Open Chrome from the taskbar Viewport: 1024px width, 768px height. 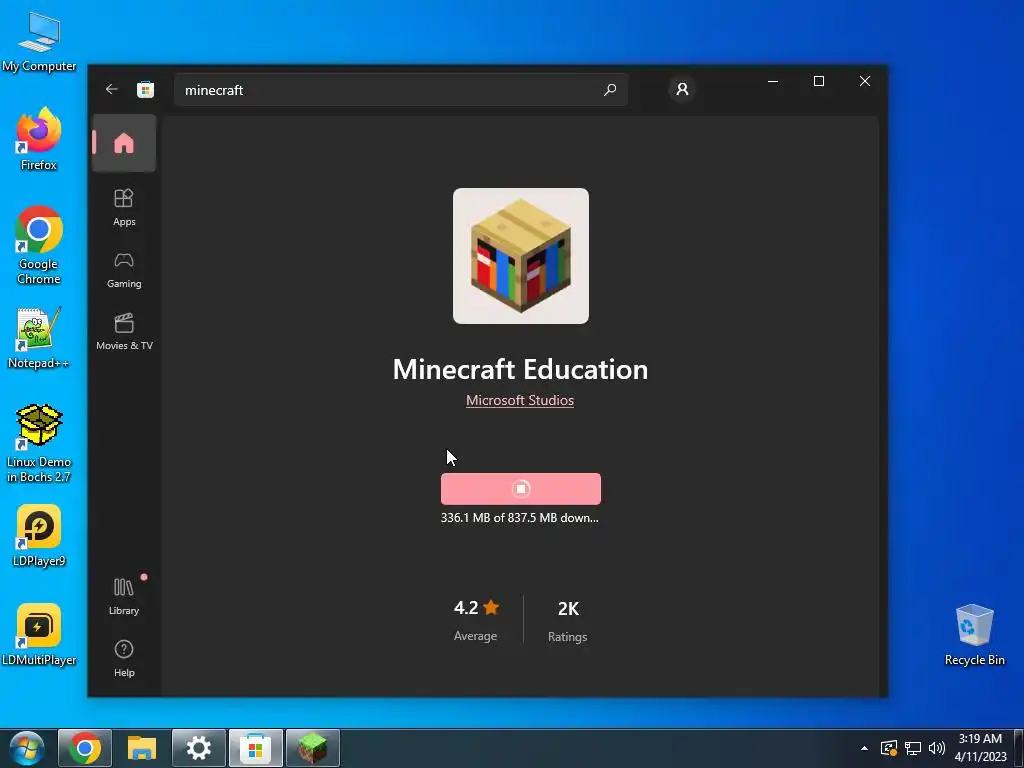85,748
